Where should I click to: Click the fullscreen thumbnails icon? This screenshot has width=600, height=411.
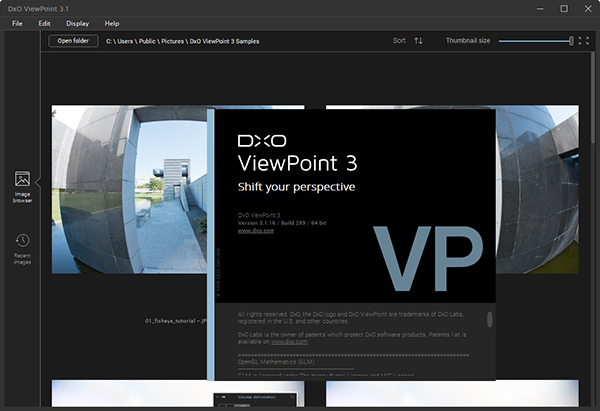tap(584, 41)
